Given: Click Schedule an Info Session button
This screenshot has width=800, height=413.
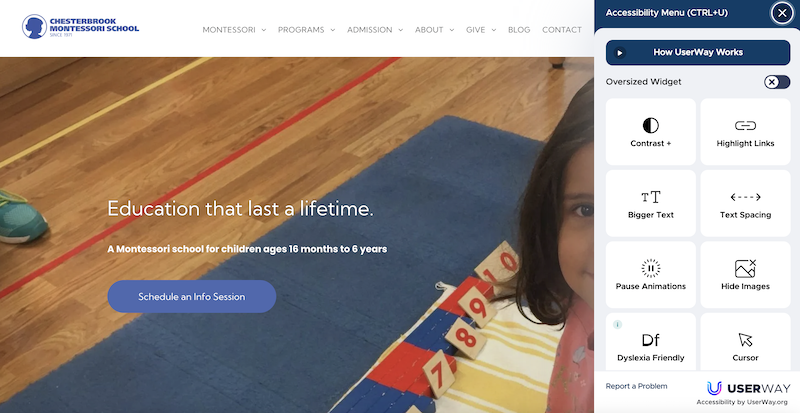Looking at the screenshot, I should click(192, 297).
